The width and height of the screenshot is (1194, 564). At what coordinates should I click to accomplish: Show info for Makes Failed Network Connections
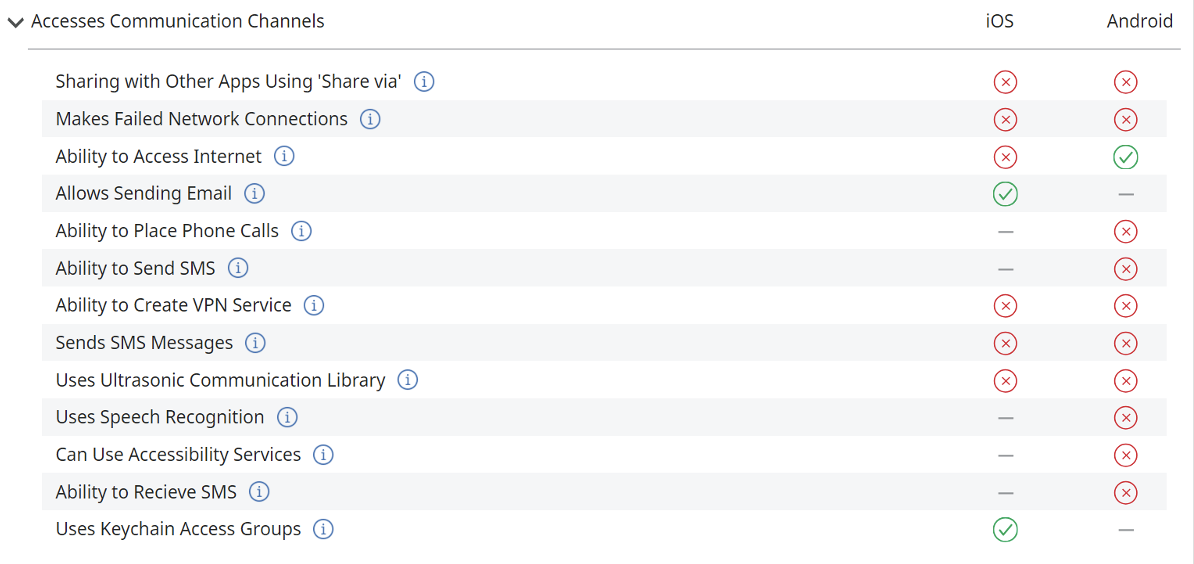[x=370, y=119]
